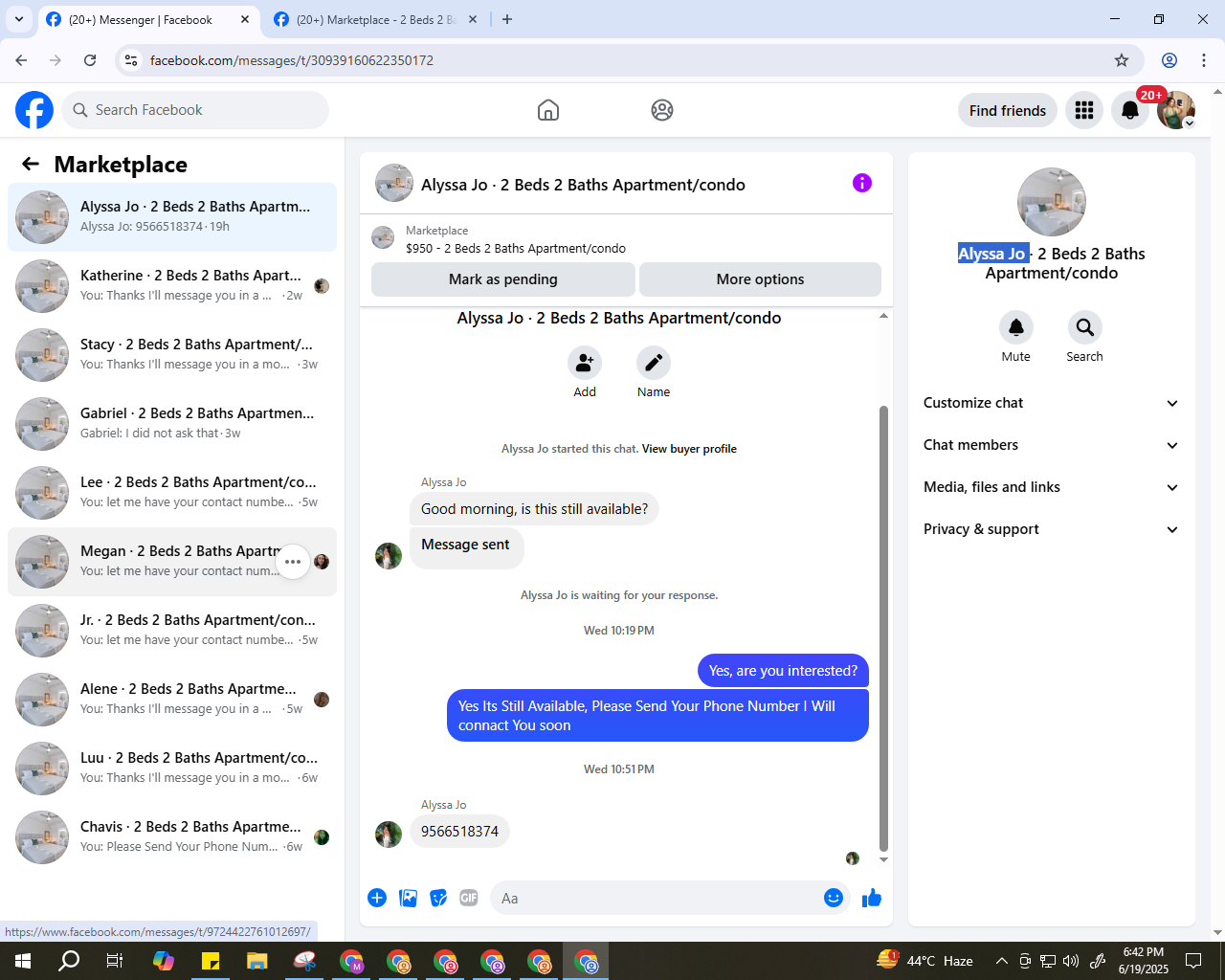
Task: Open the Windows Start menu
Action: (x=23, y=961)
